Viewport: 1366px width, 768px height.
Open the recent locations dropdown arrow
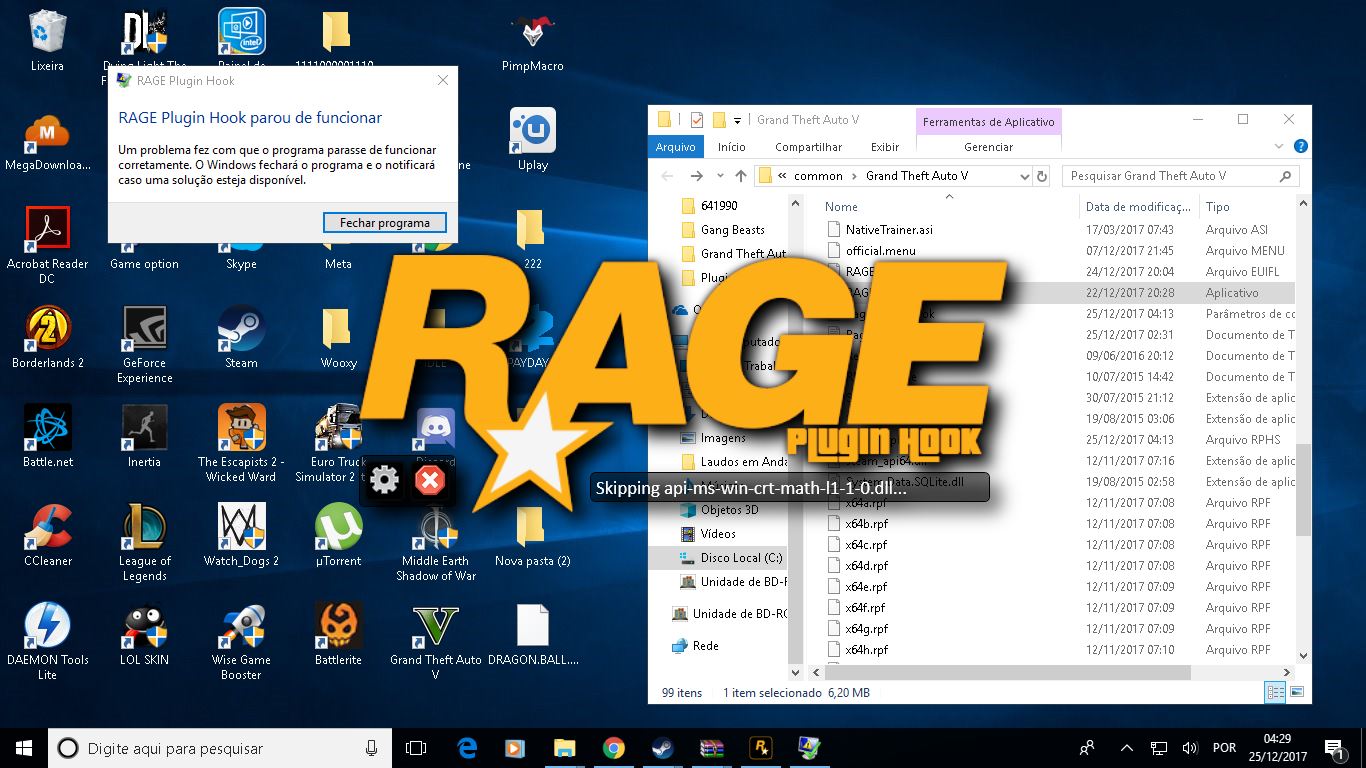pyautogui.click(x=720, y=176)
